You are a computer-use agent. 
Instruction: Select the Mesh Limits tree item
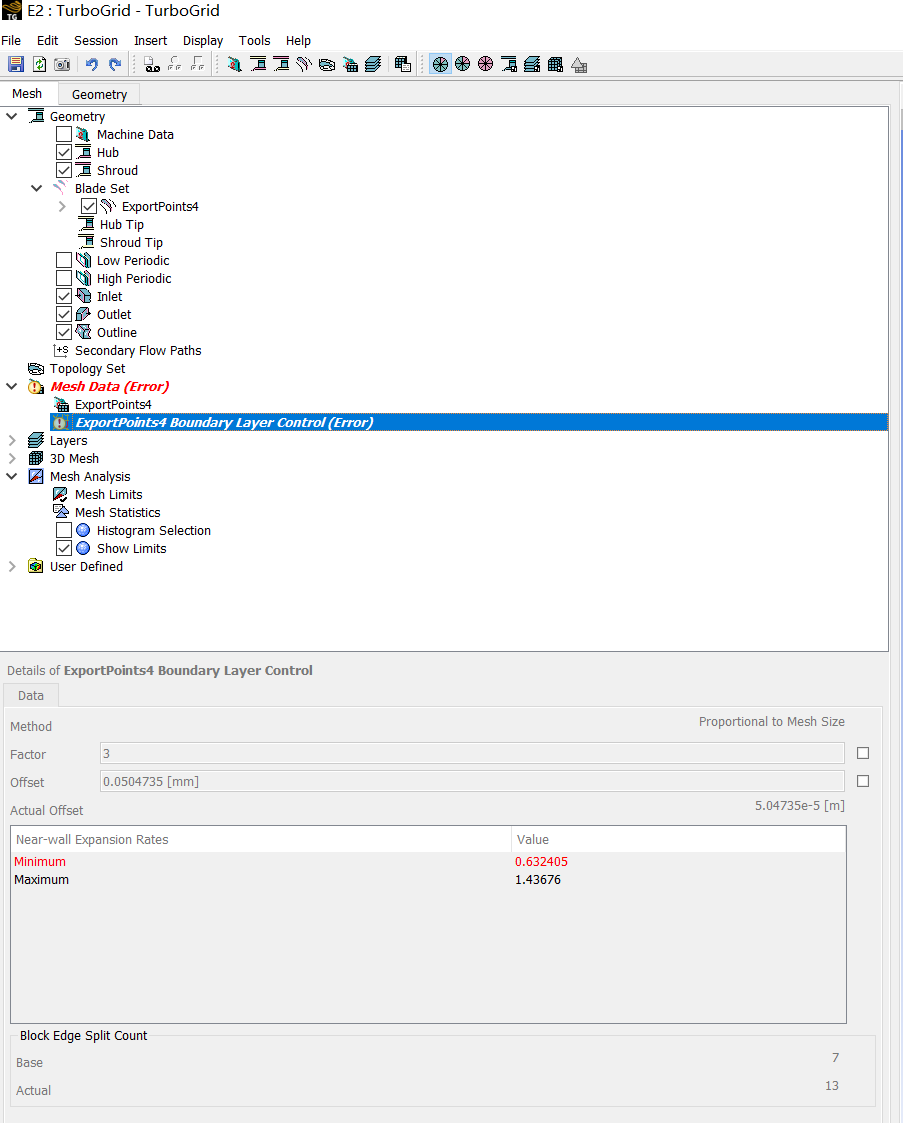[108, 495]
